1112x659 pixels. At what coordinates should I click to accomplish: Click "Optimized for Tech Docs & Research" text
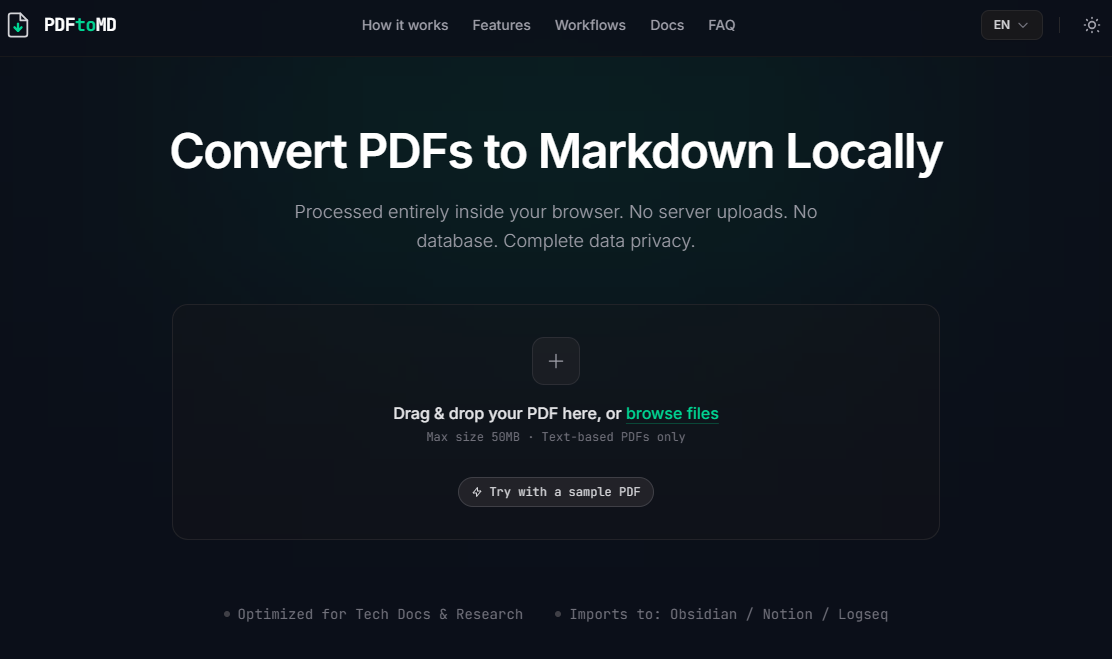point(380,614)
